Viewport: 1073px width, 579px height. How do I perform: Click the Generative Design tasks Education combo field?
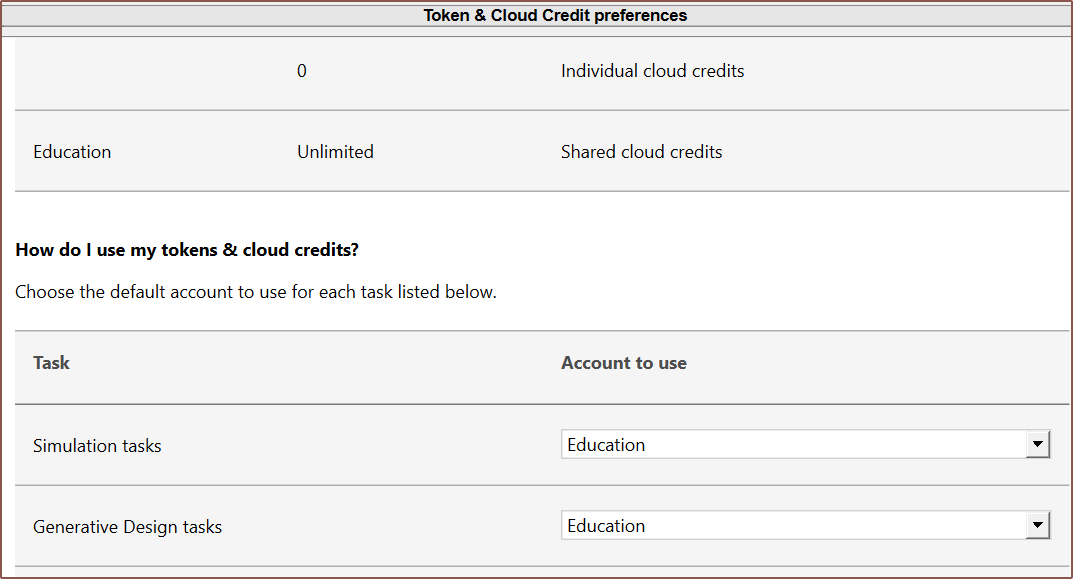(792, 526)
